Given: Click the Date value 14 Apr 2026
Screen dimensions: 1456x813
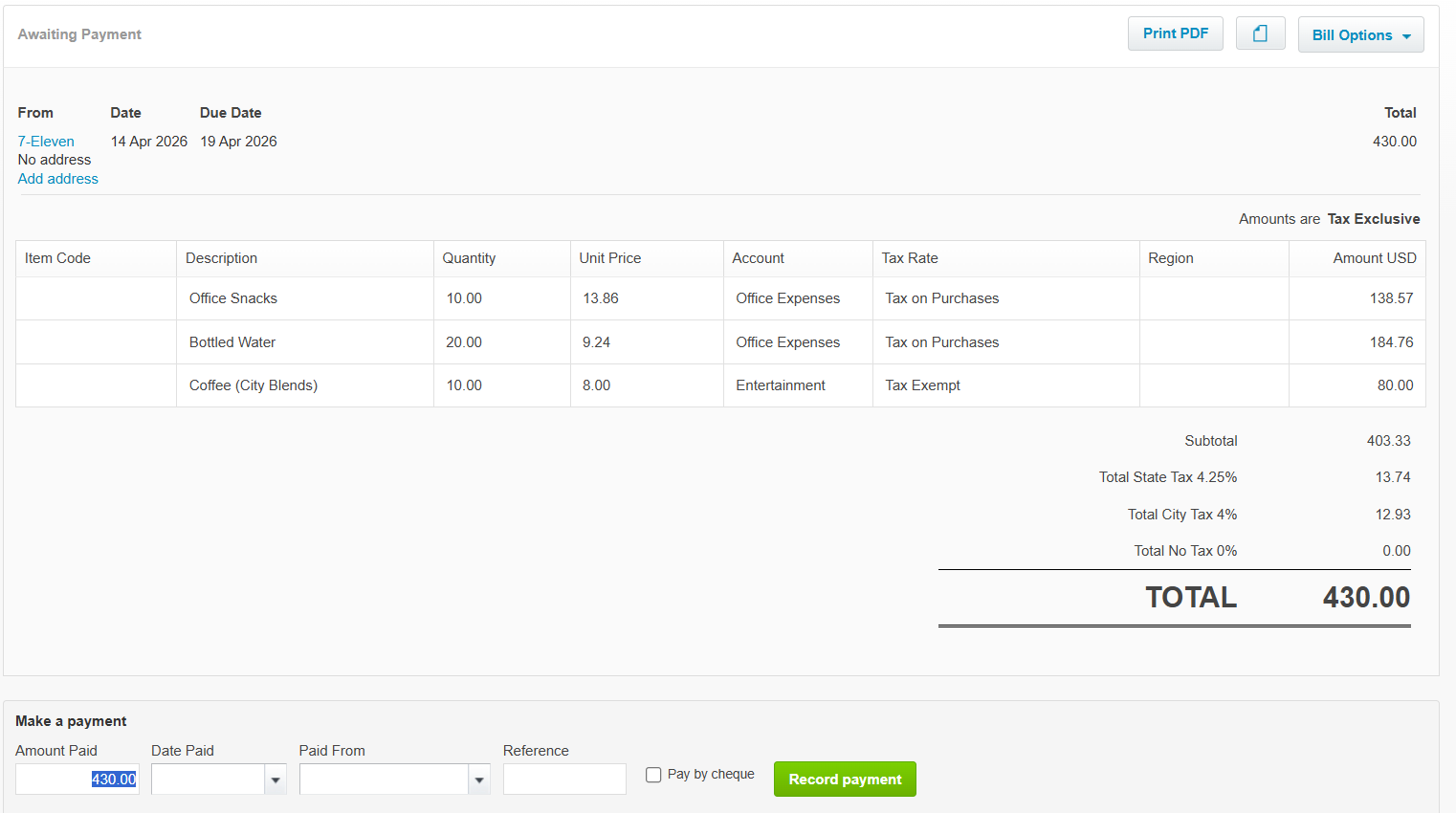Looking at the screenshot, I should 148,142.
